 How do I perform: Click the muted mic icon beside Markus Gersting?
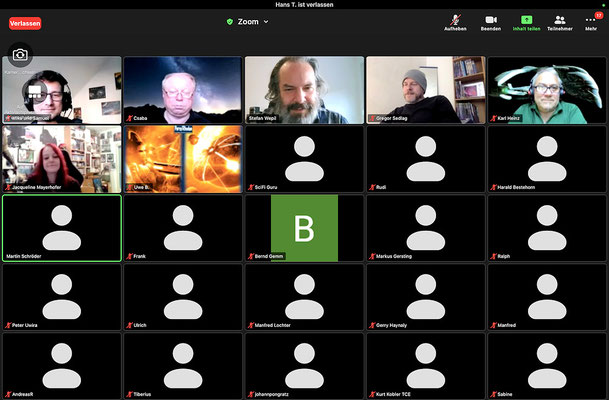coord(372,256)
